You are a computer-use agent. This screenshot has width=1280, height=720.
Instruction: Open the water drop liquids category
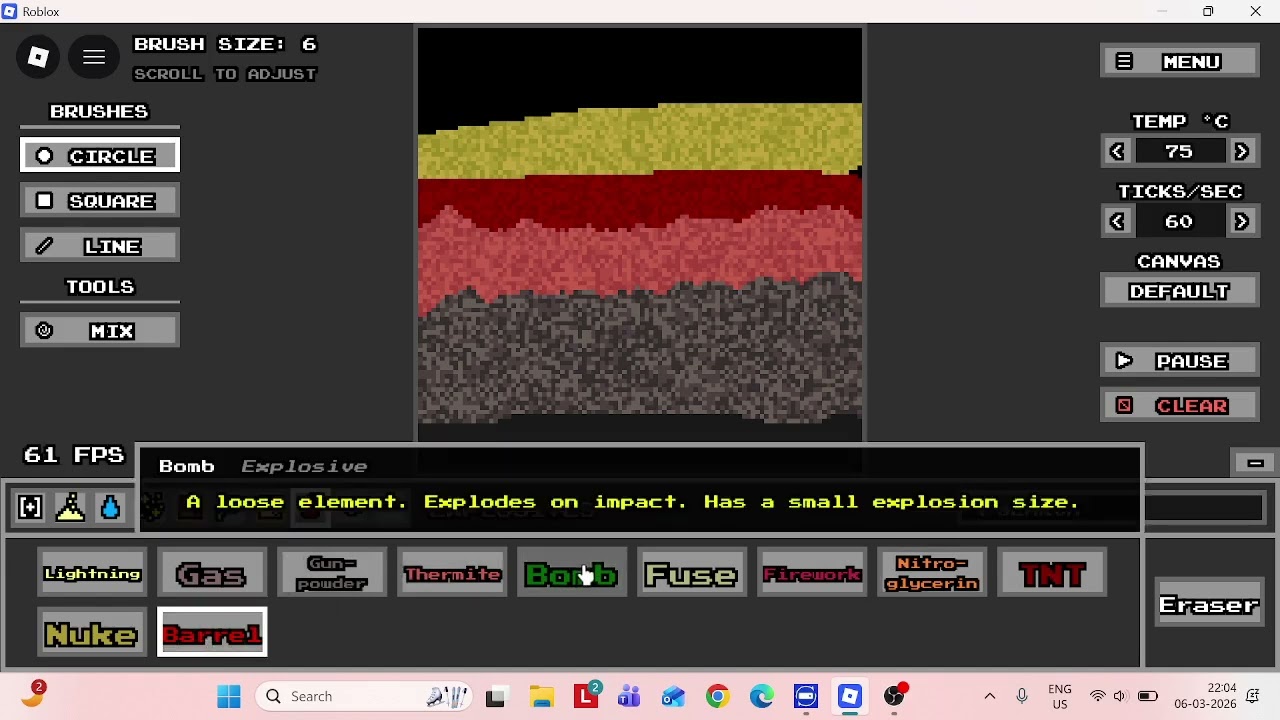pyautogui.click(x=110, y=508)
